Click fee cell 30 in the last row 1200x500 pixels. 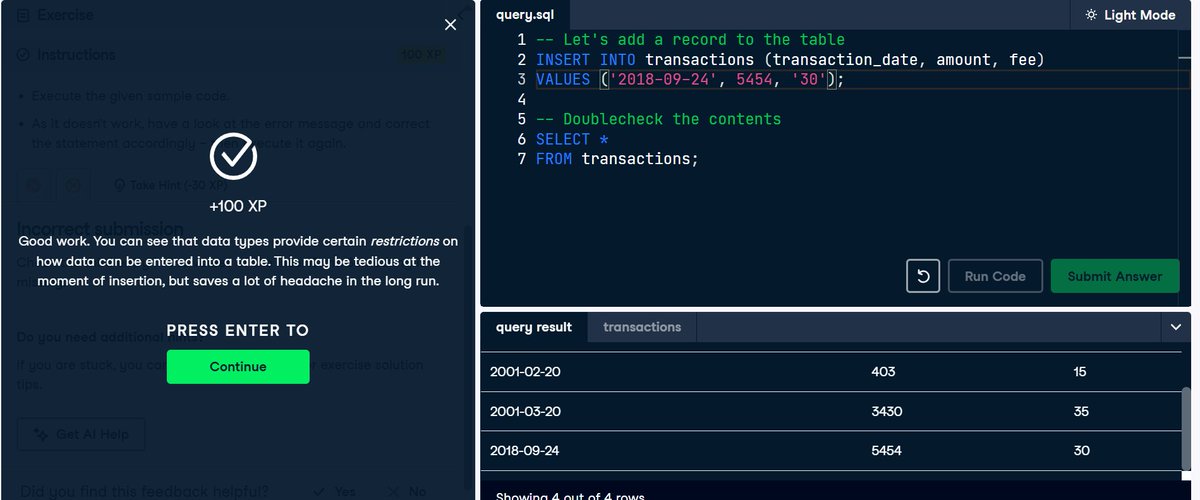(x=1081, y=451)
